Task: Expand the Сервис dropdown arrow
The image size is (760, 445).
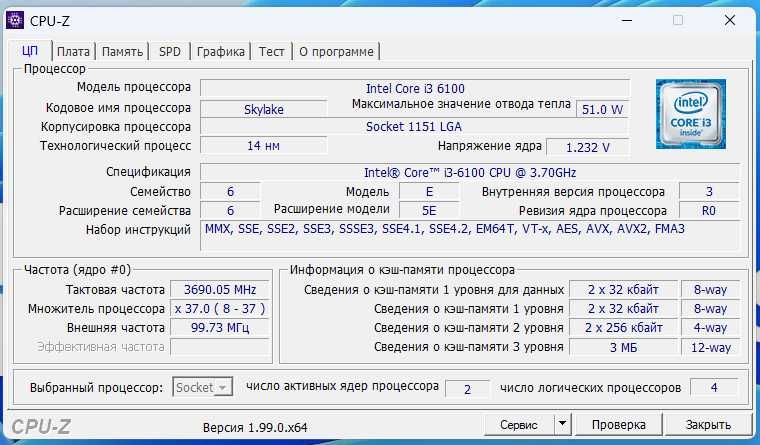Action: click(562, 425)
